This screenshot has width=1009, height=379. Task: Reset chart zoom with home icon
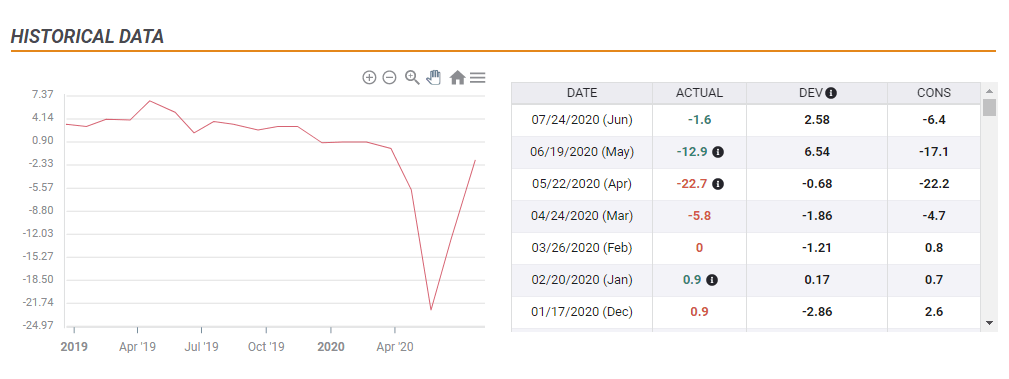(457, 78)
